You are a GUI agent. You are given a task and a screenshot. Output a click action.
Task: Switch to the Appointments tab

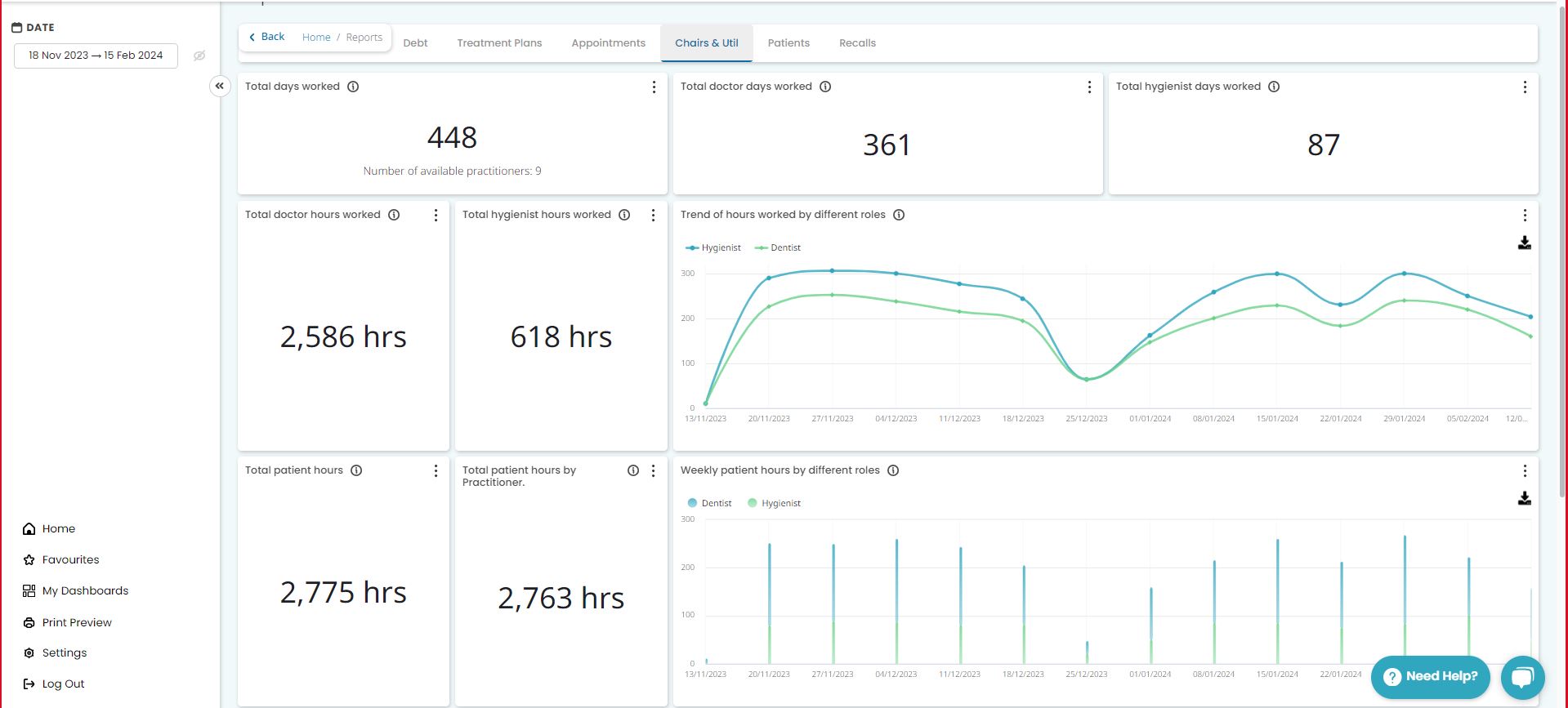tap(608, 43)
